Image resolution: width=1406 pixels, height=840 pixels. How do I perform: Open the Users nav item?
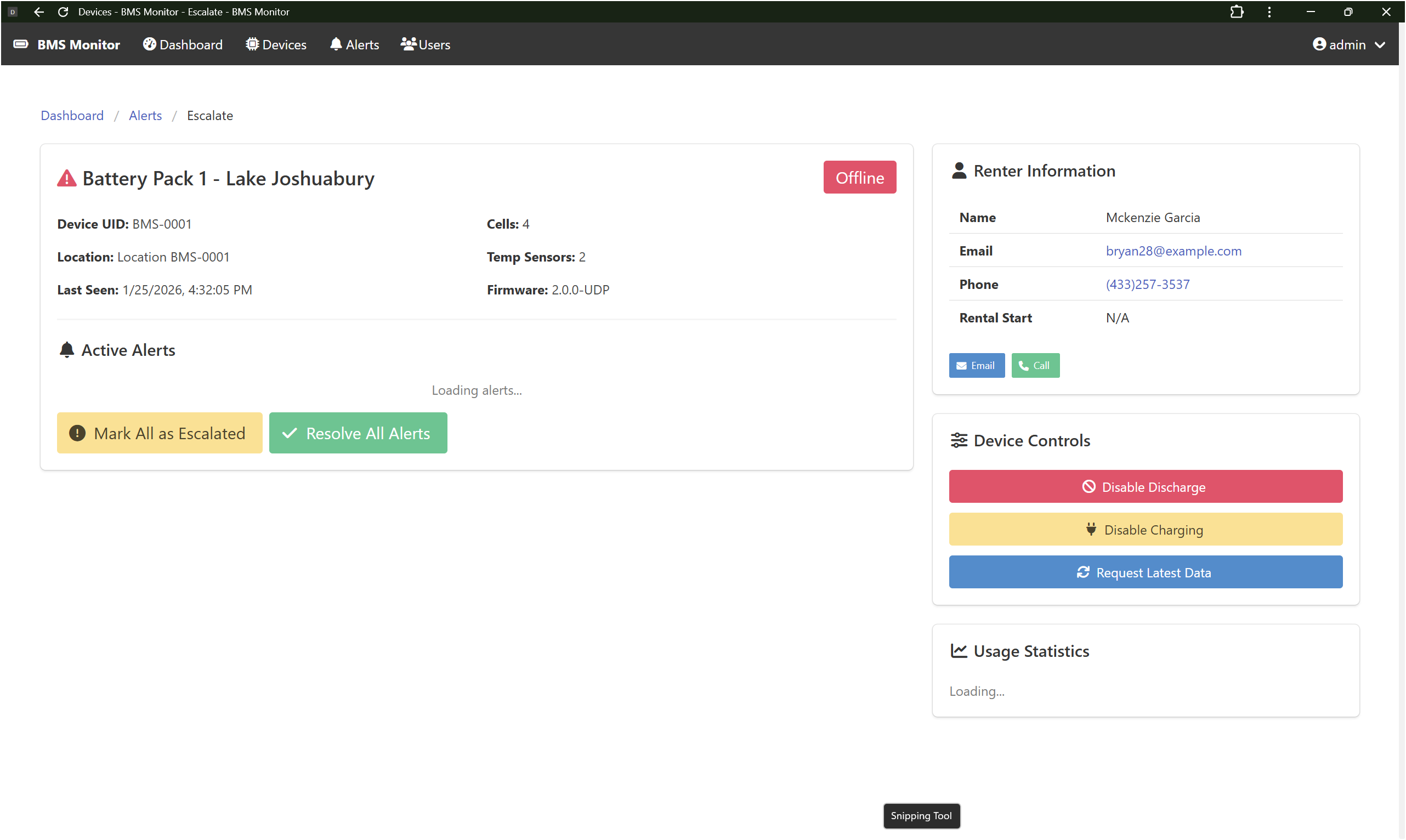(426, 45)
